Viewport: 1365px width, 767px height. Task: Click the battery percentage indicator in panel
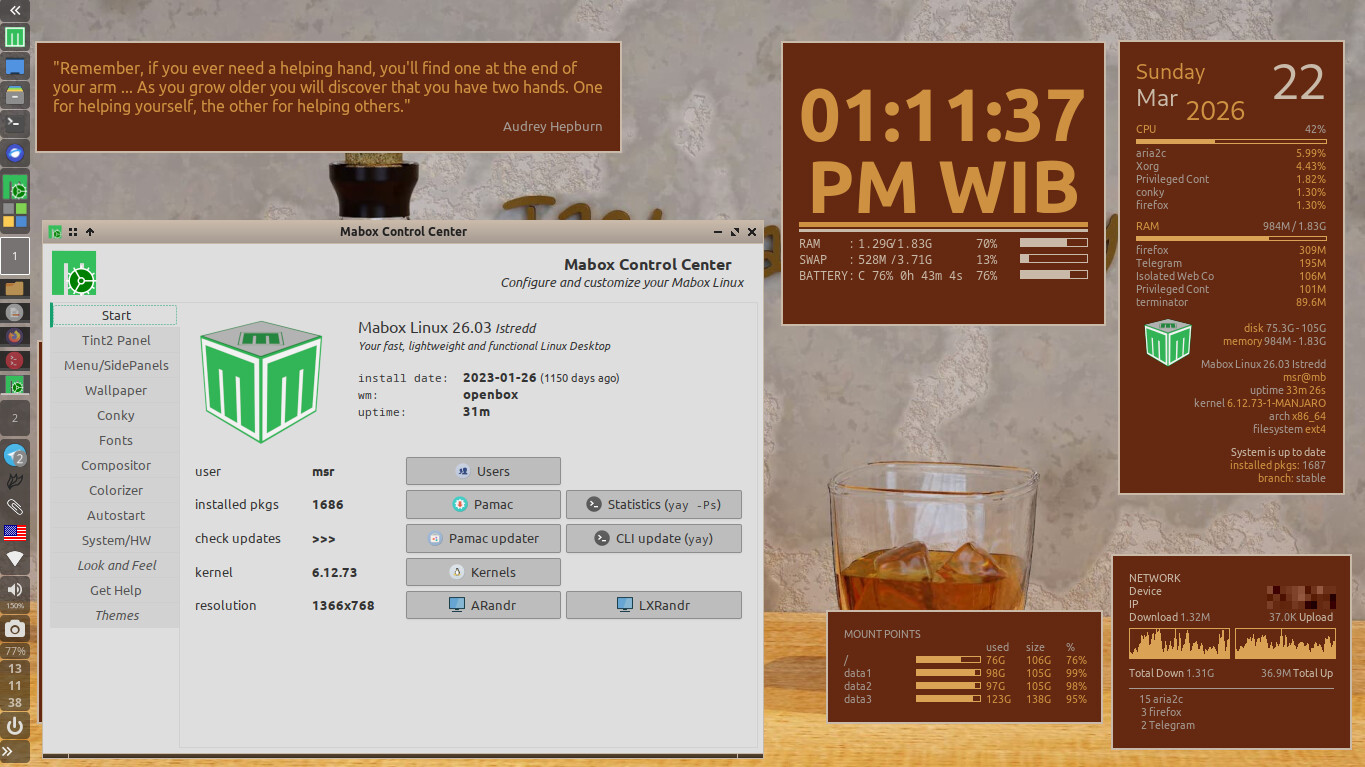click(x=15, y=651)
